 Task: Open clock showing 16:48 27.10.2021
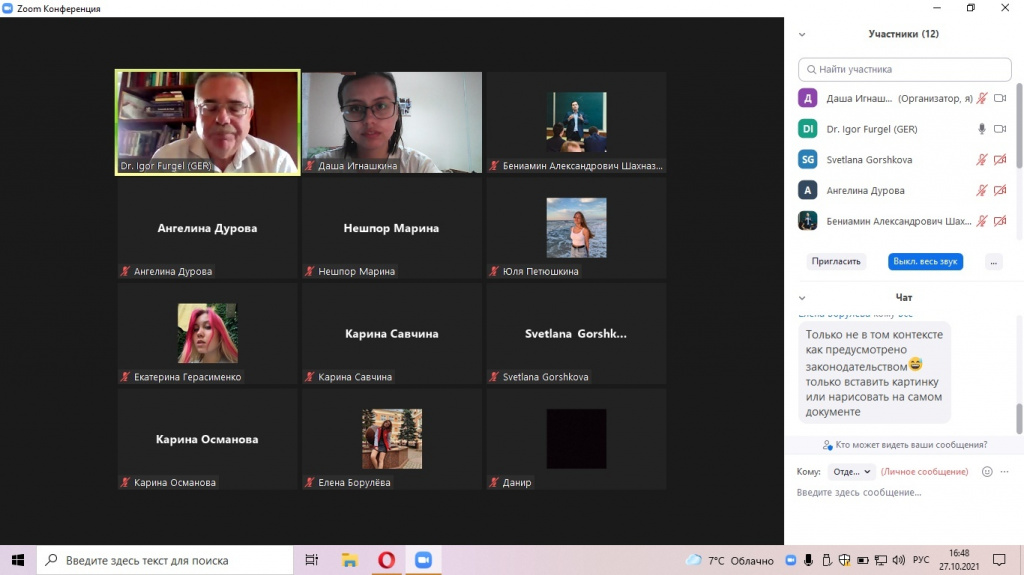coord(959,560)
